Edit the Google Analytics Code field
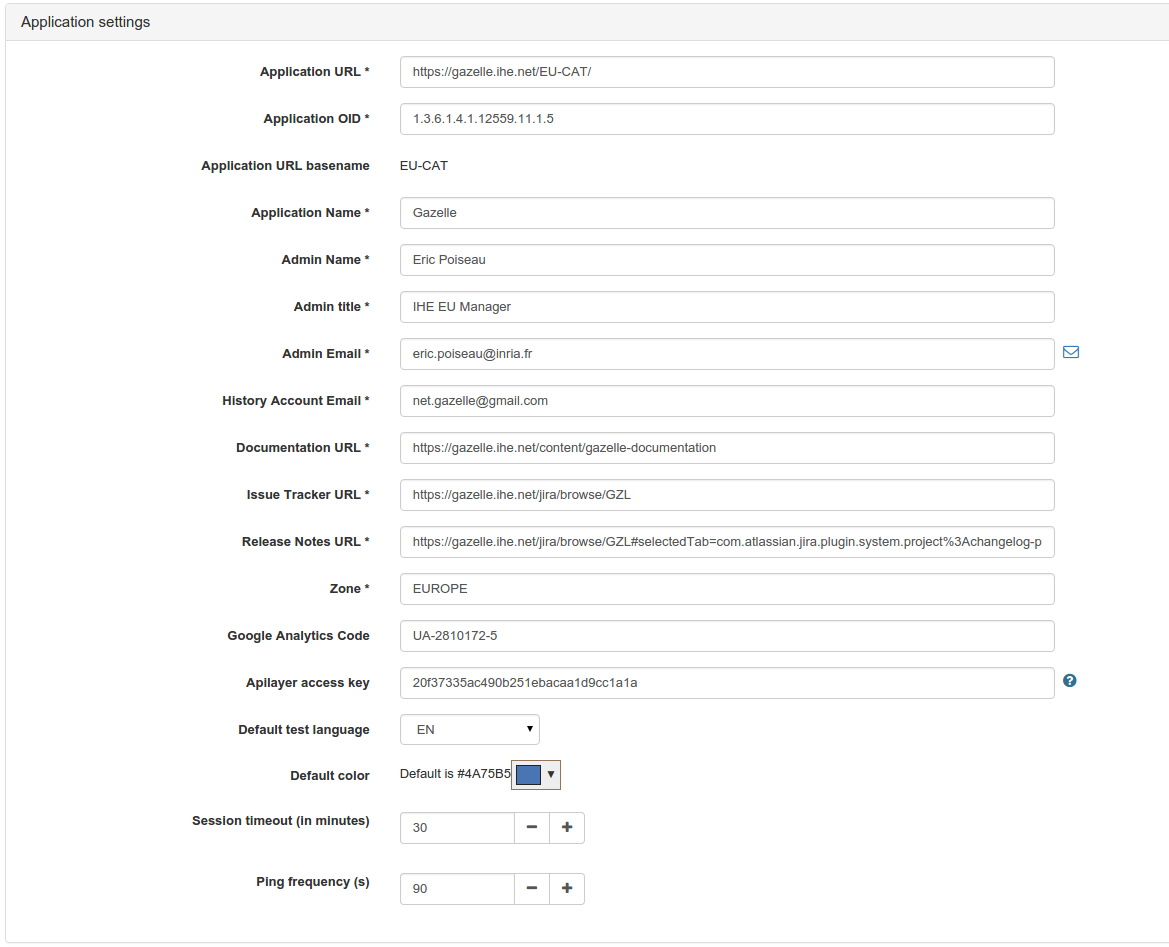Image resolution: width=1169 pixels, height=947 pixels. point(726,636)
